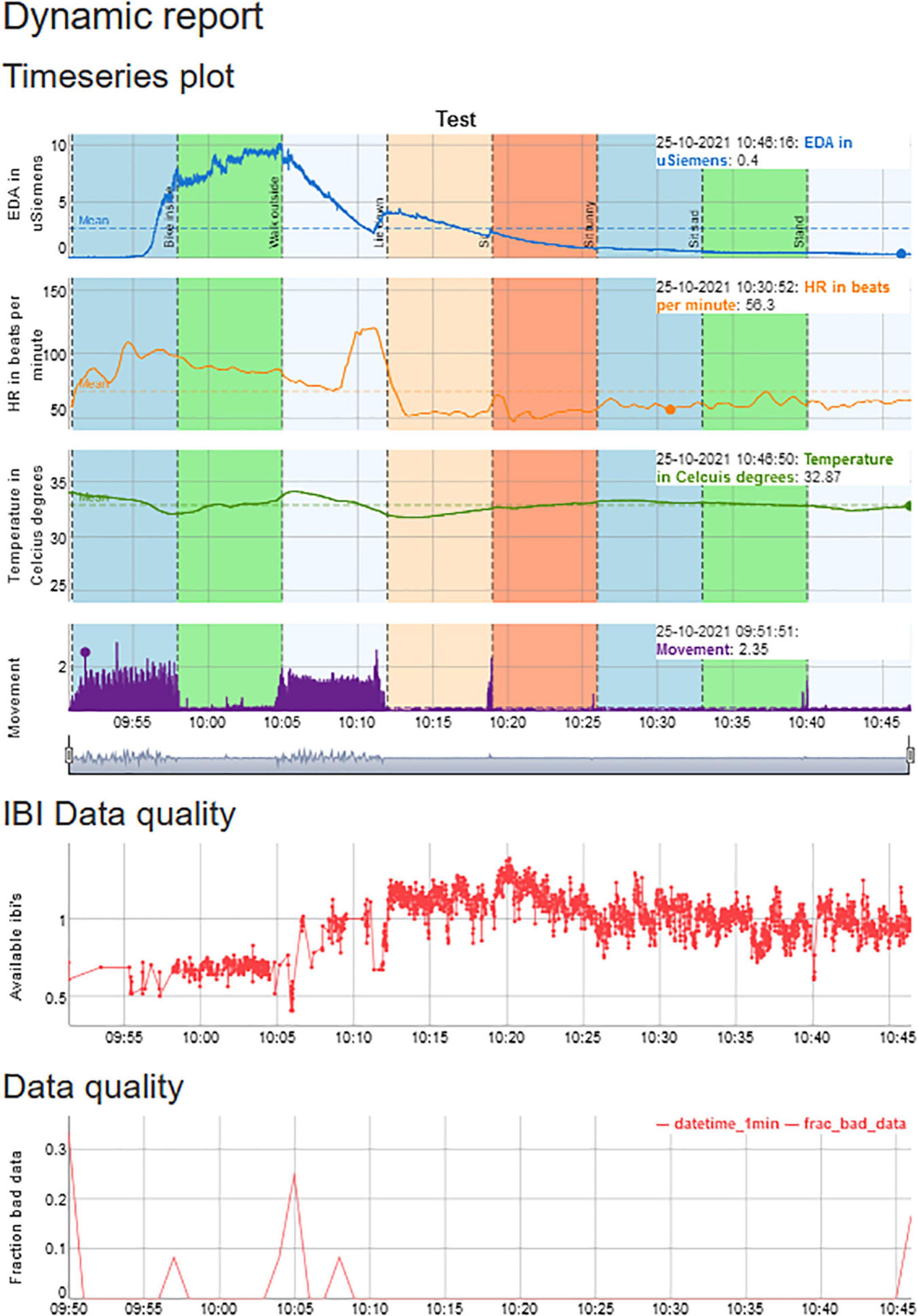Click the orange 'Mean' label on the HR plot
Image resolution: width=918 pixels, height=1316 pixels.
click(94, 384)
